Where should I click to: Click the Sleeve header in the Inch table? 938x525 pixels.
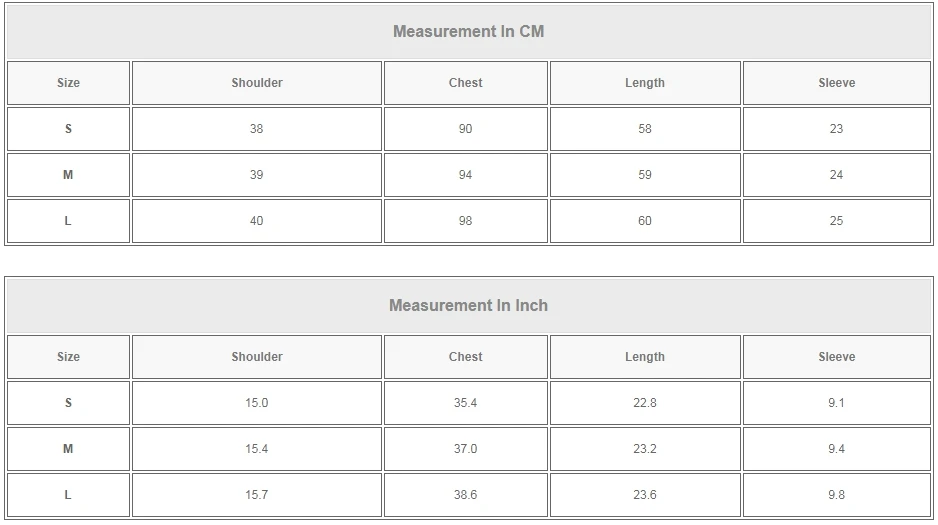coord(836,357)
